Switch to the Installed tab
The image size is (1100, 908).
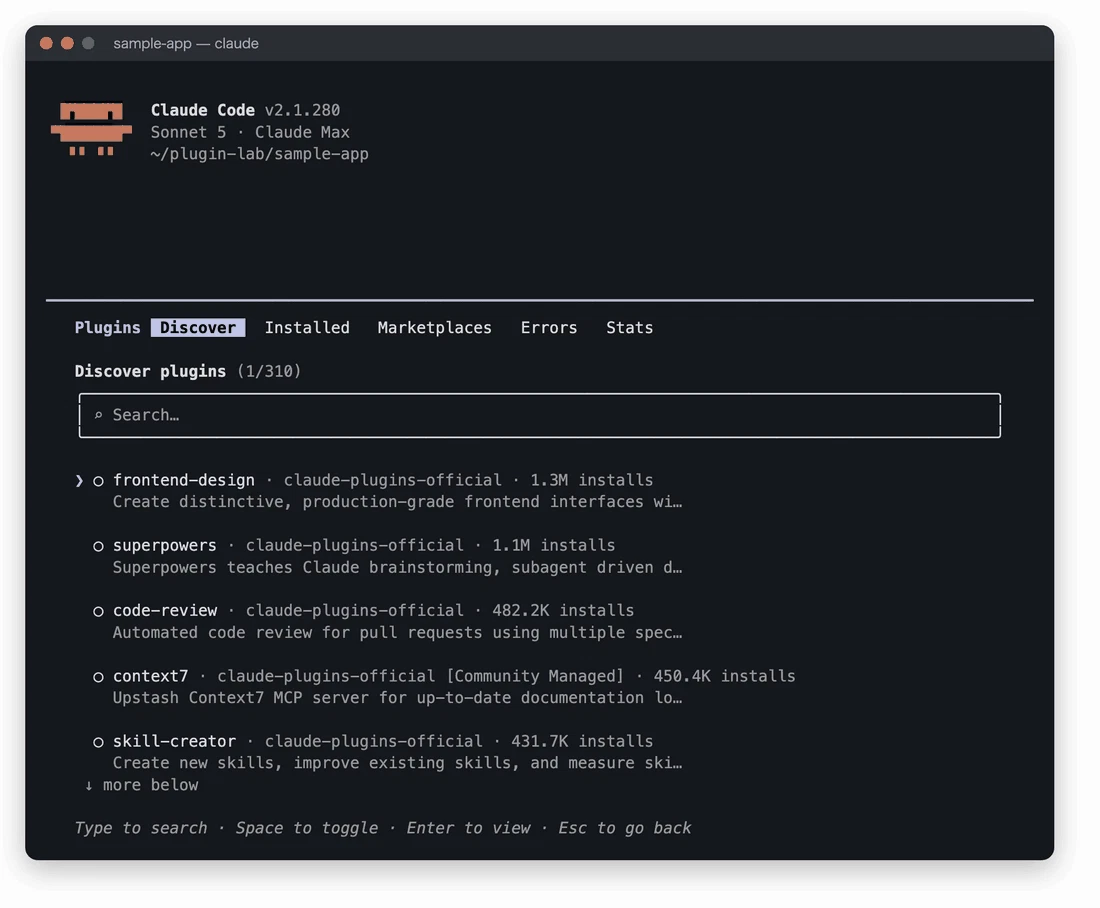(x=307, y=328)
